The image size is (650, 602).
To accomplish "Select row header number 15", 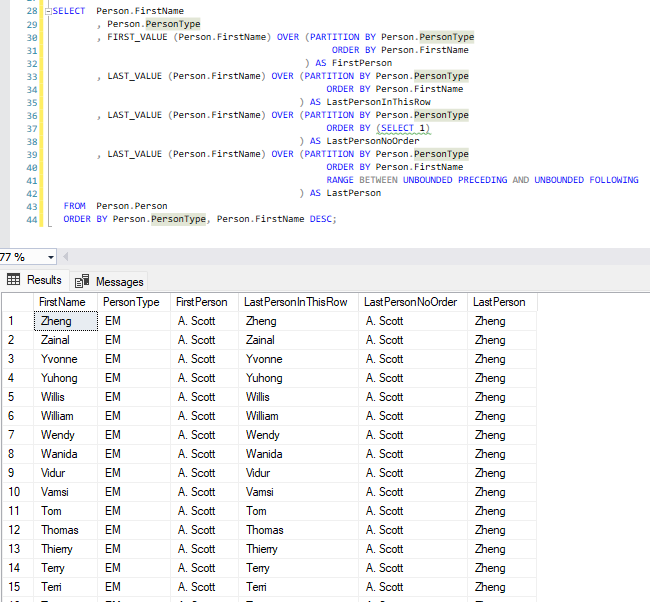I will [18, 587].
